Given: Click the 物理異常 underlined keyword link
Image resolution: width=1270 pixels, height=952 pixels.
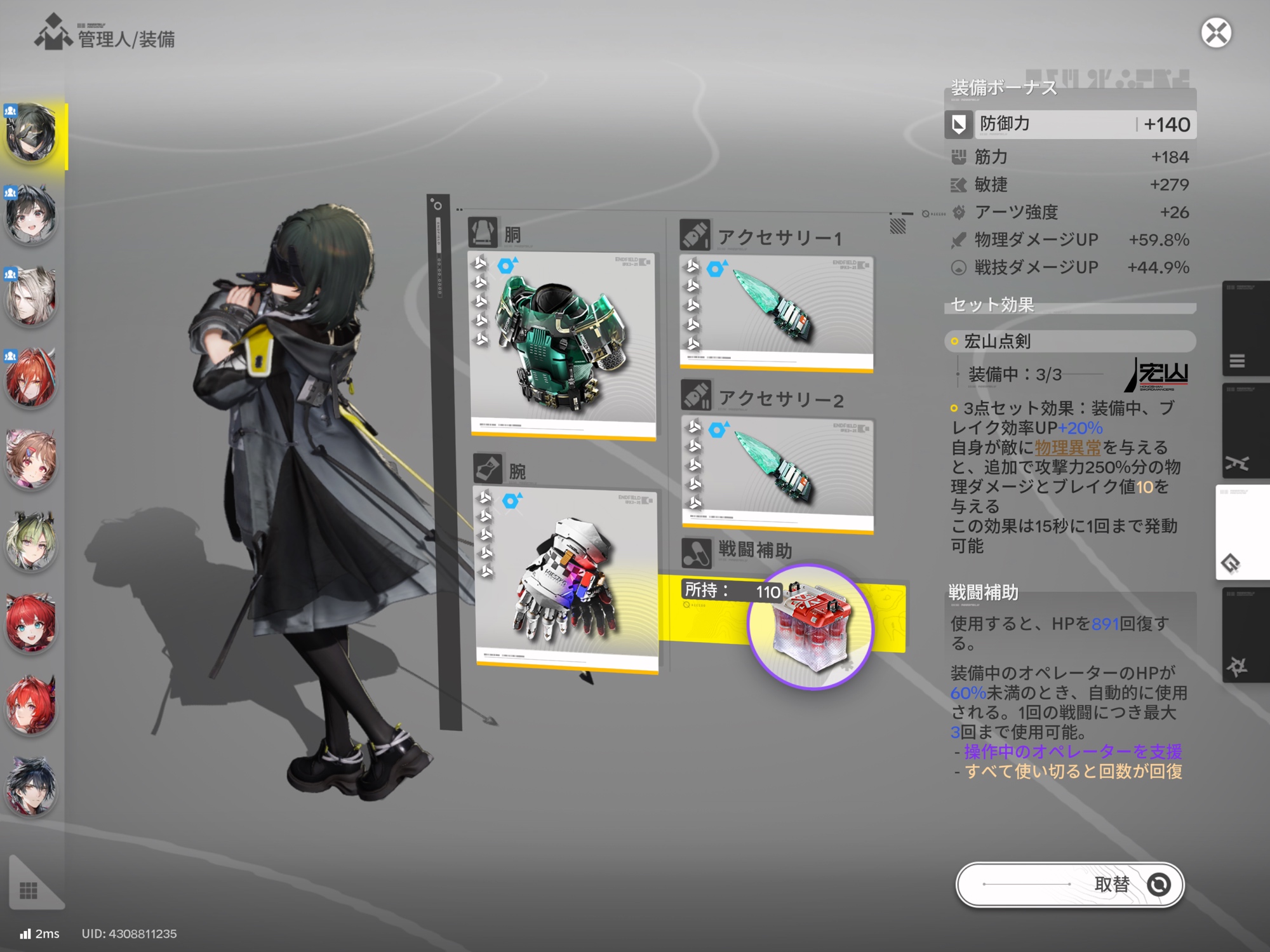Looking at the screenshot, I should [x=1067, y=448].
